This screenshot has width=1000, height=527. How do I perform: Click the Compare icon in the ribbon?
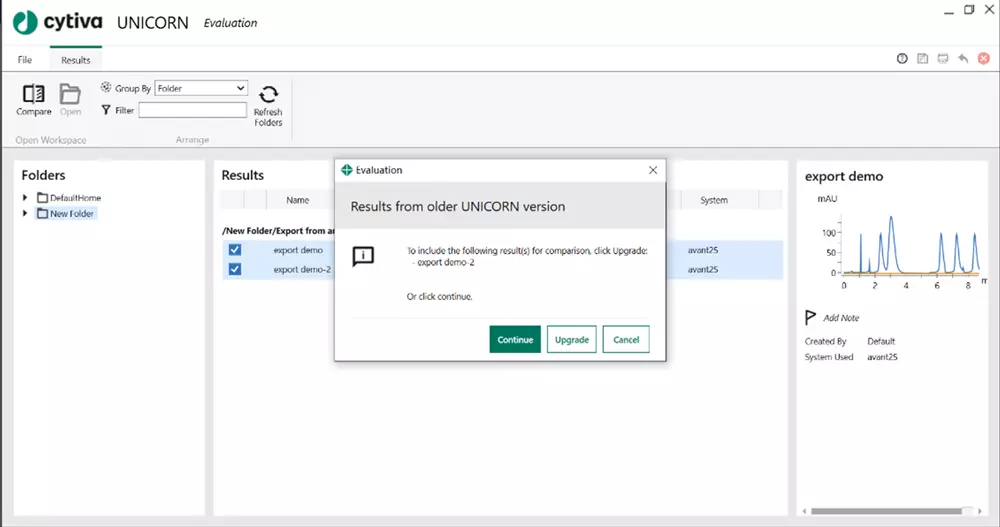pyautogui.click(x=33, y=94)
